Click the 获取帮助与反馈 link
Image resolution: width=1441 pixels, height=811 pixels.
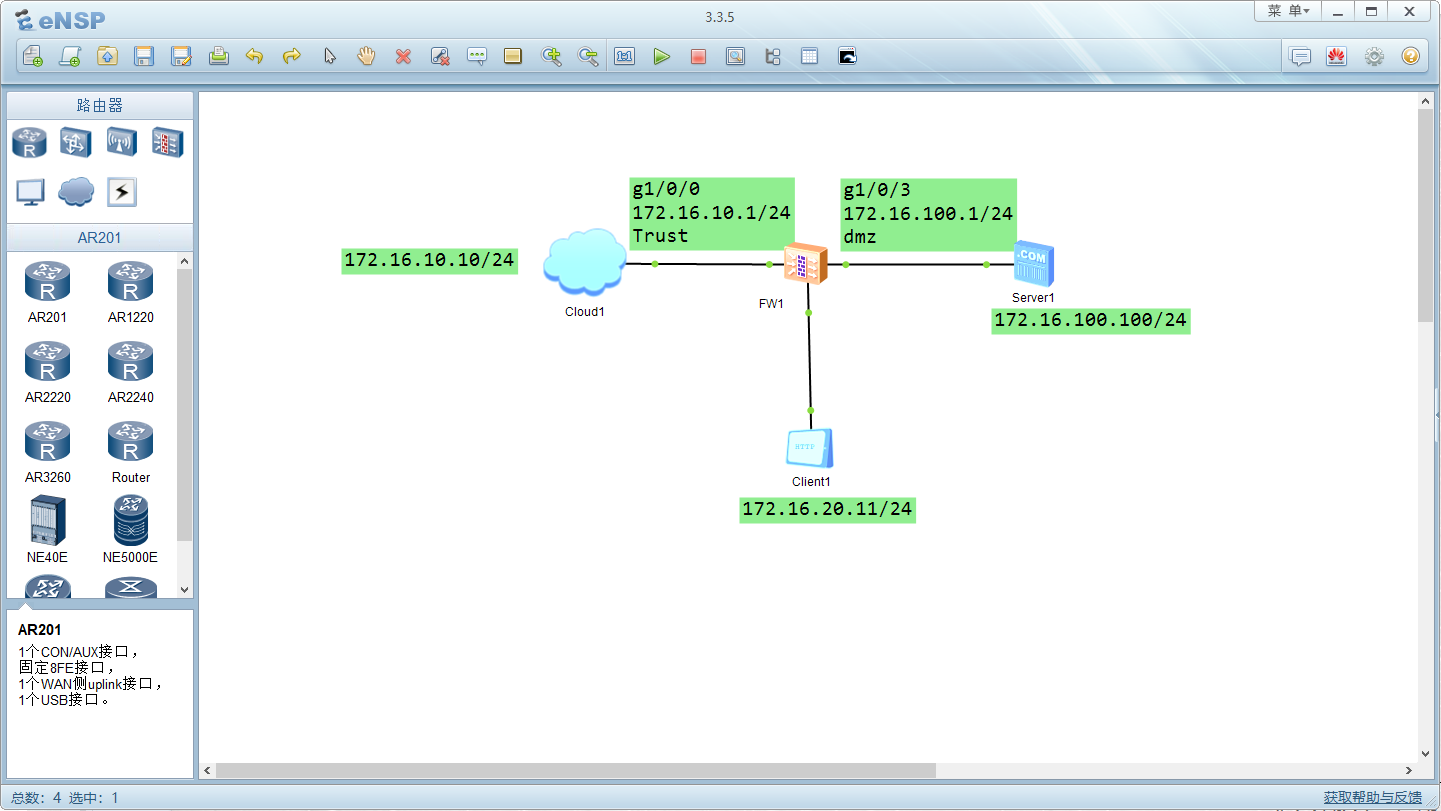coord(1373,797)
